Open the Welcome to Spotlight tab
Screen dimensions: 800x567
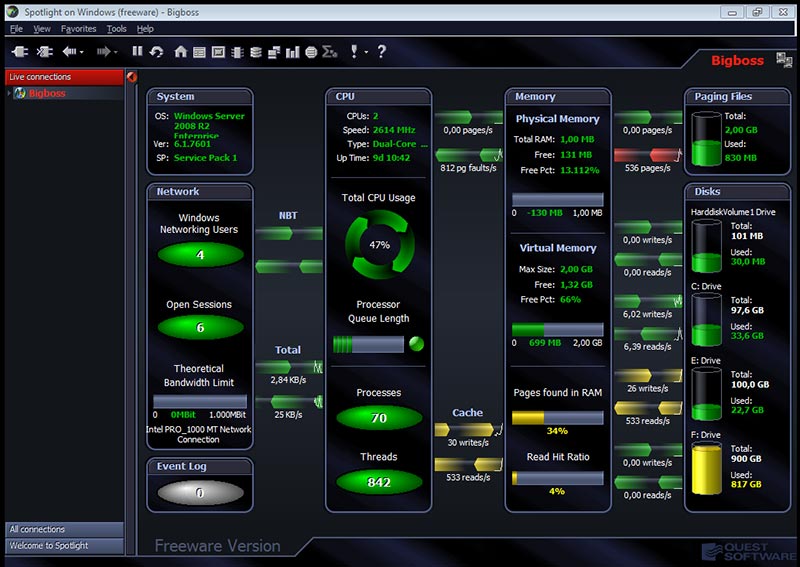click(64, 546)
